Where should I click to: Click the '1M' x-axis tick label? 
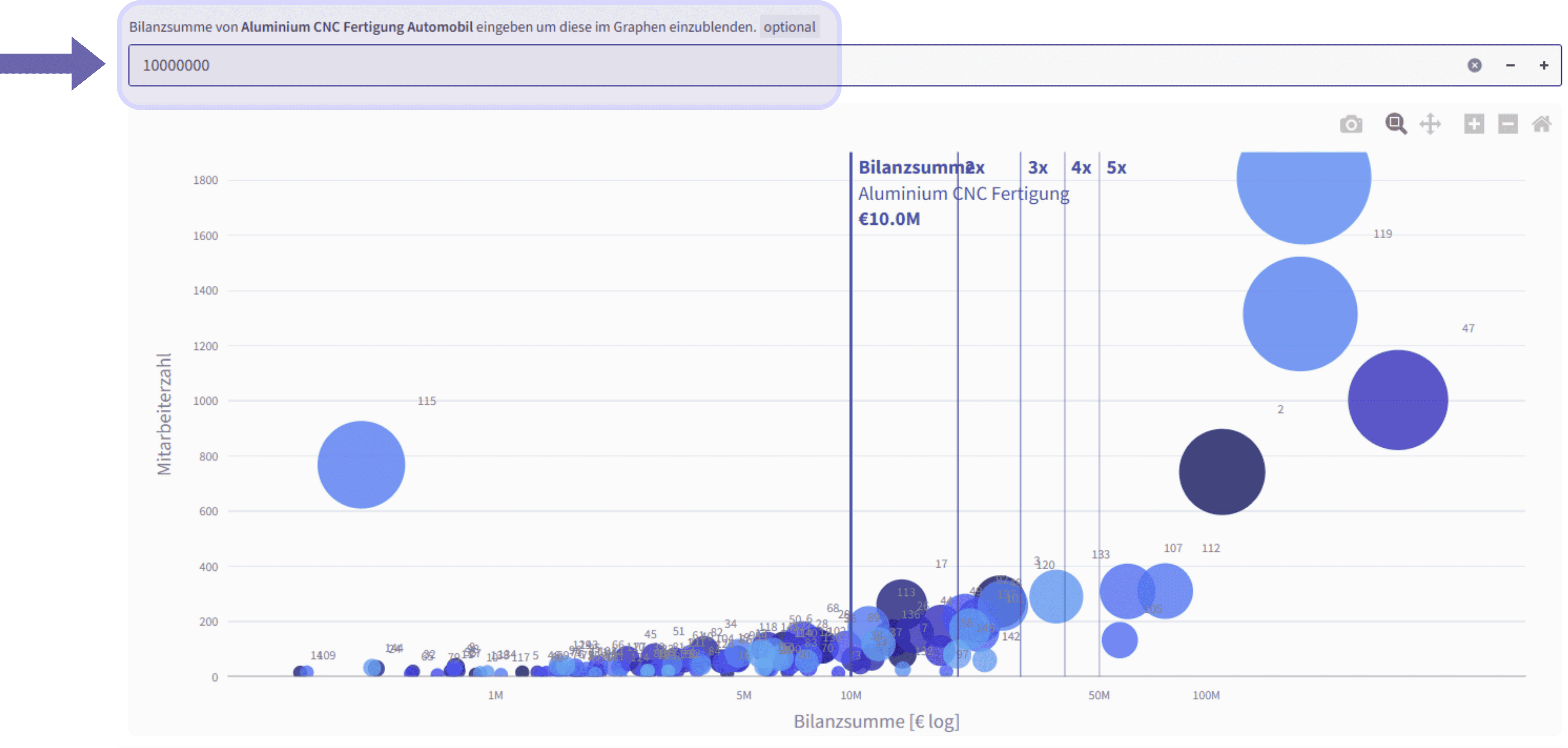tap(496, 695)
